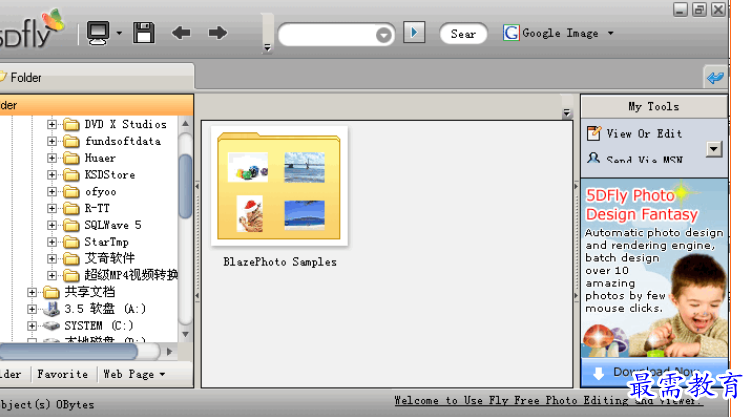751x417 pixels.
Task: Select the 共享文档 folder
Action: pos(90,292)
